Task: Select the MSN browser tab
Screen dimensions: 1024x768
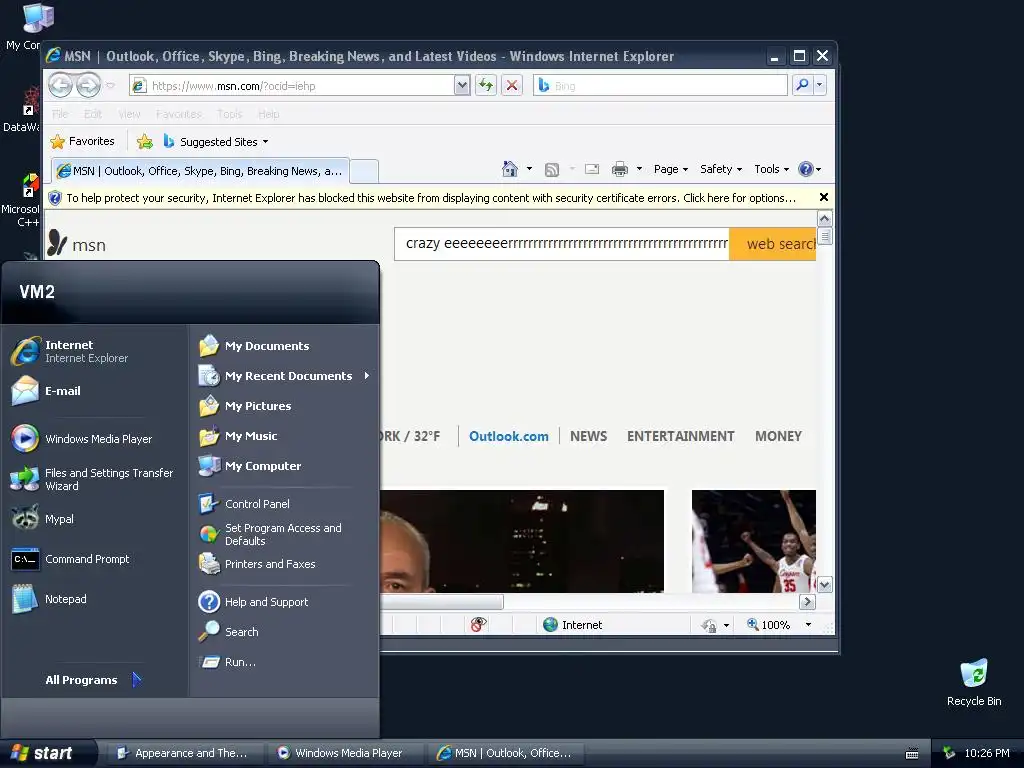Action: tap(200, 171)
